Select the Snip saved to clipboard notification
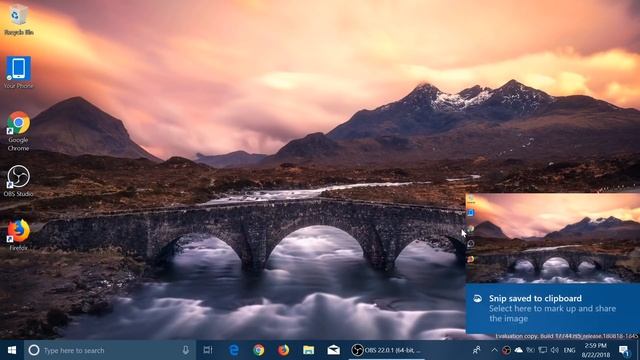 [553, 308]
